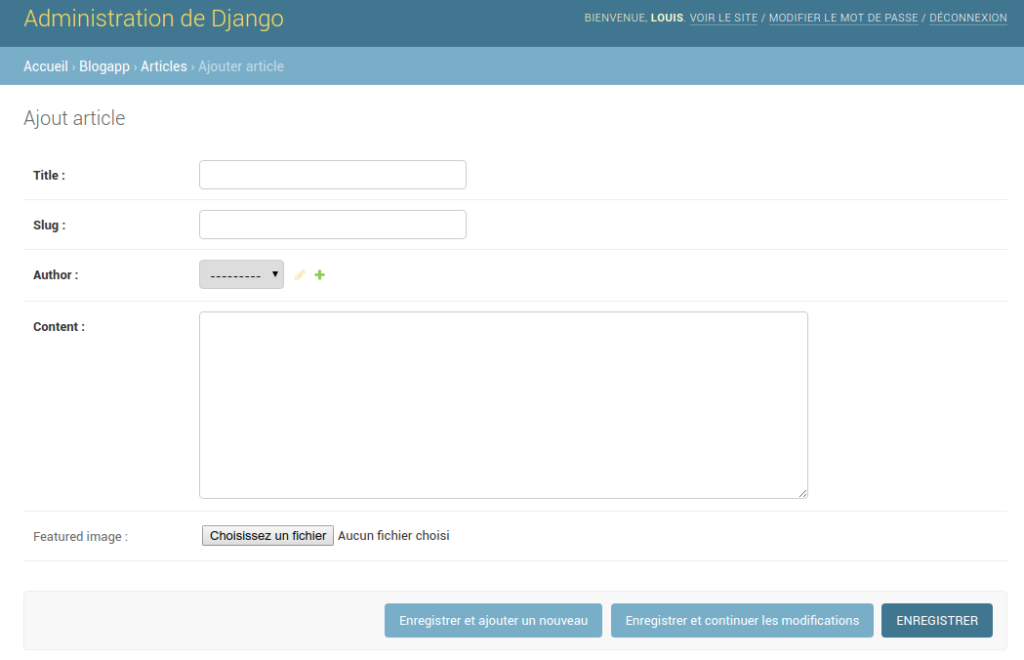Click the pencil icon to edit the selected Author
The width and height of the screenshot is (1024, 660).
pos(299,274)
